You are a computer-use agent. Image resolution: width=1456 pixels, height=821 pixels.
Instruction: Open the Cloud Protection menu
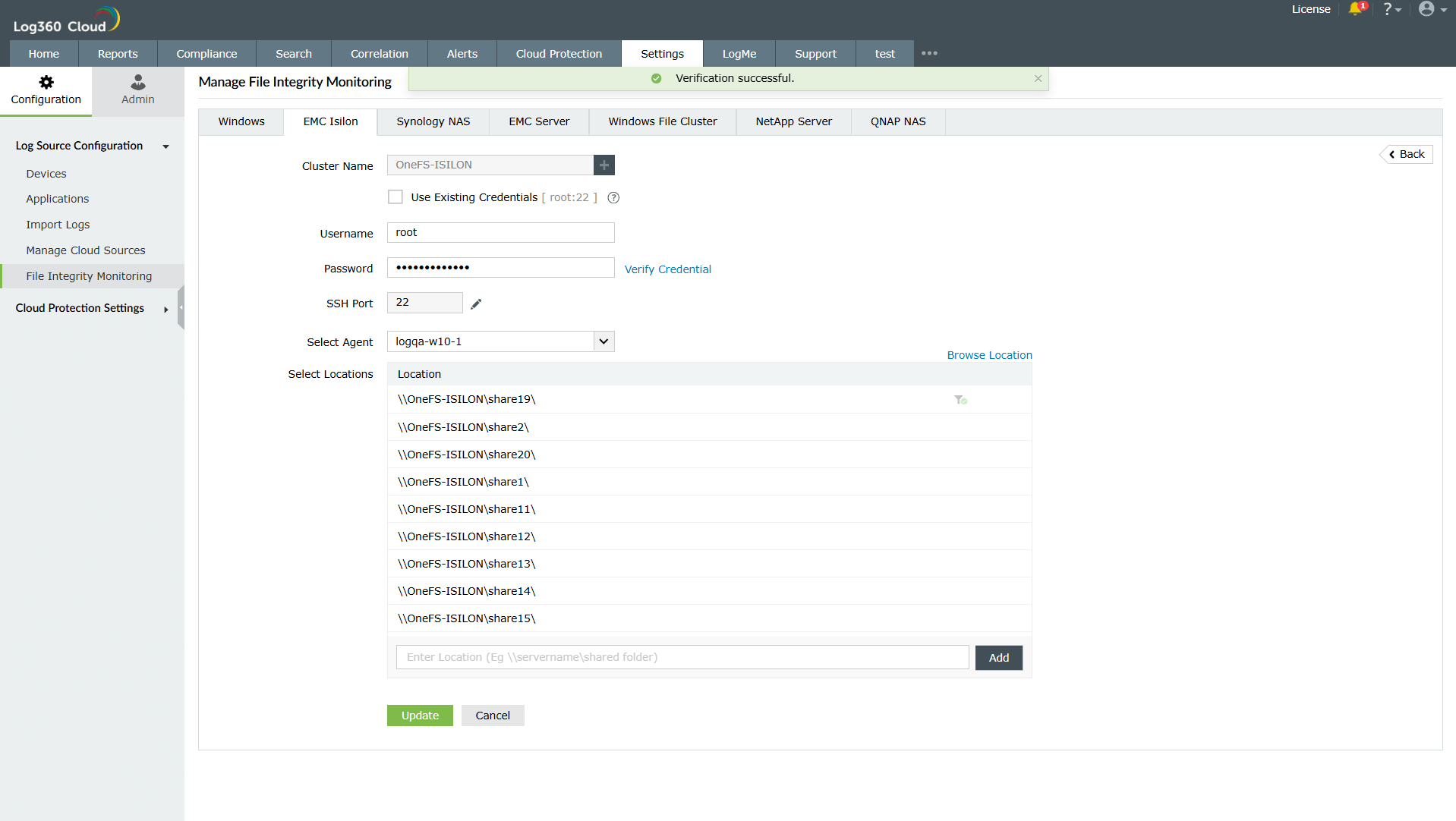pos(558,53)
